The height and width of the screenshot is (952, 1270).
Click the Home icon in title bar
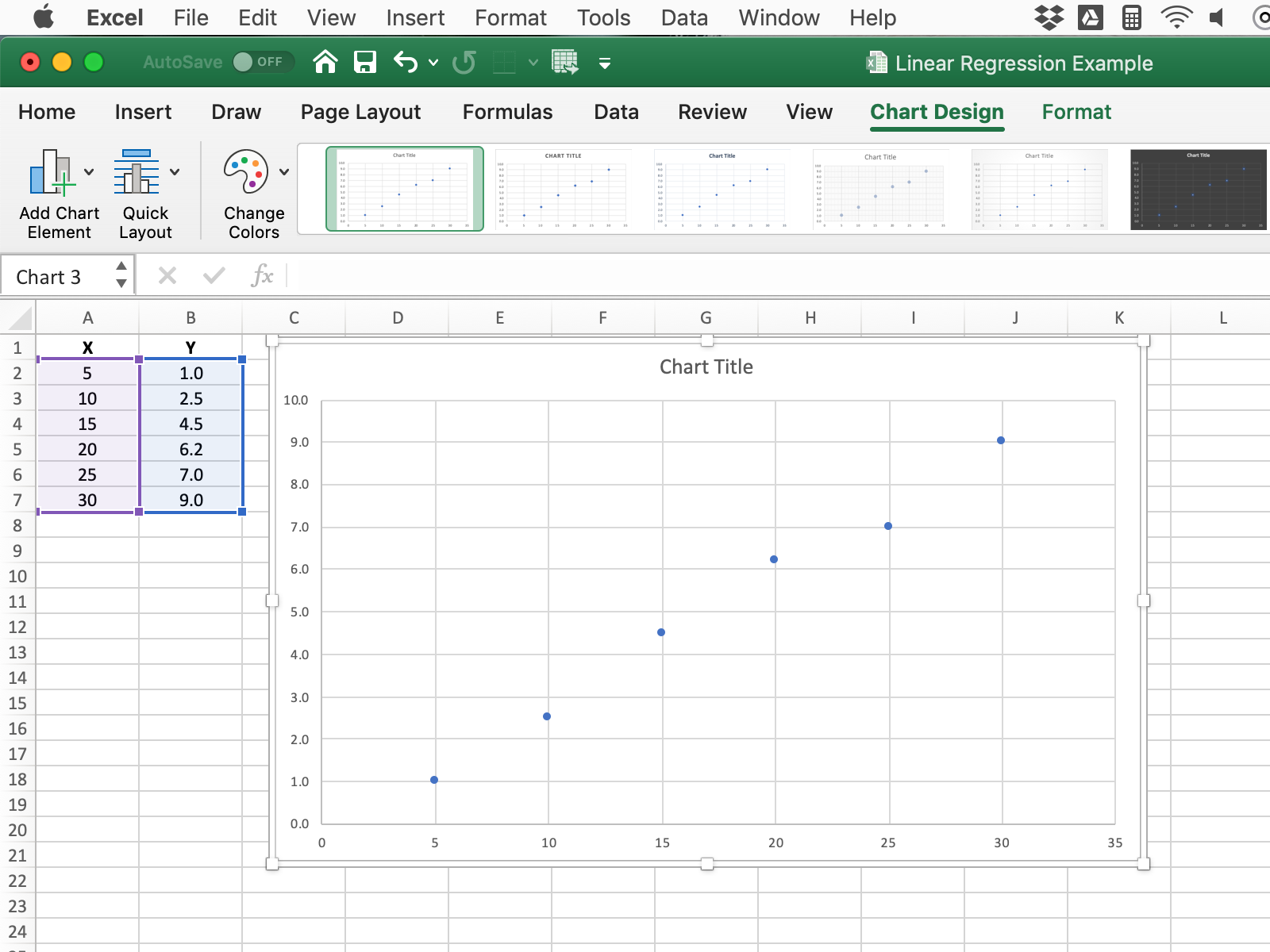click(325, 62)
